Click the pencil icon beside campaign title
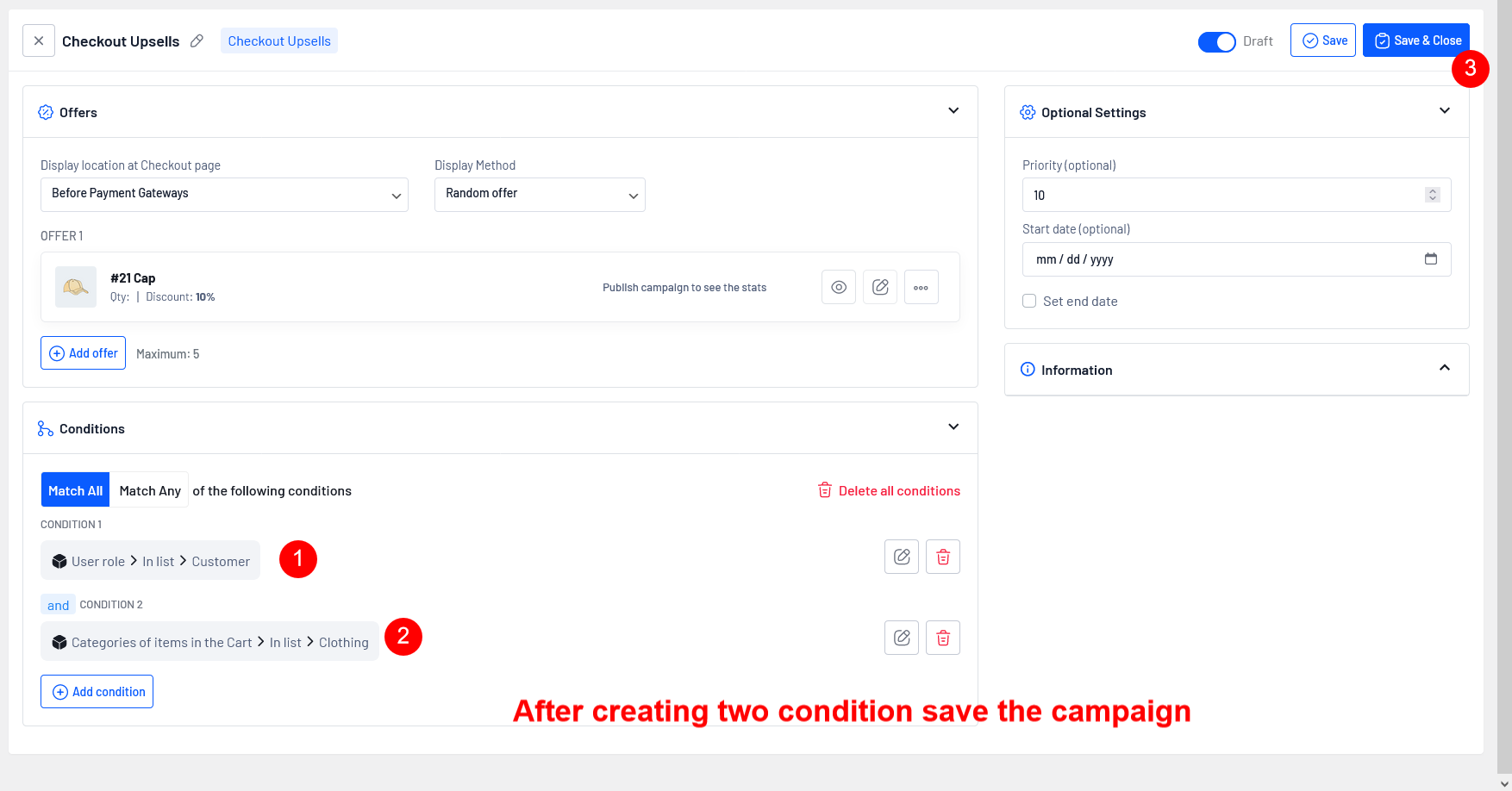This screenshot has width=1512, height=791. pos(197,40)
